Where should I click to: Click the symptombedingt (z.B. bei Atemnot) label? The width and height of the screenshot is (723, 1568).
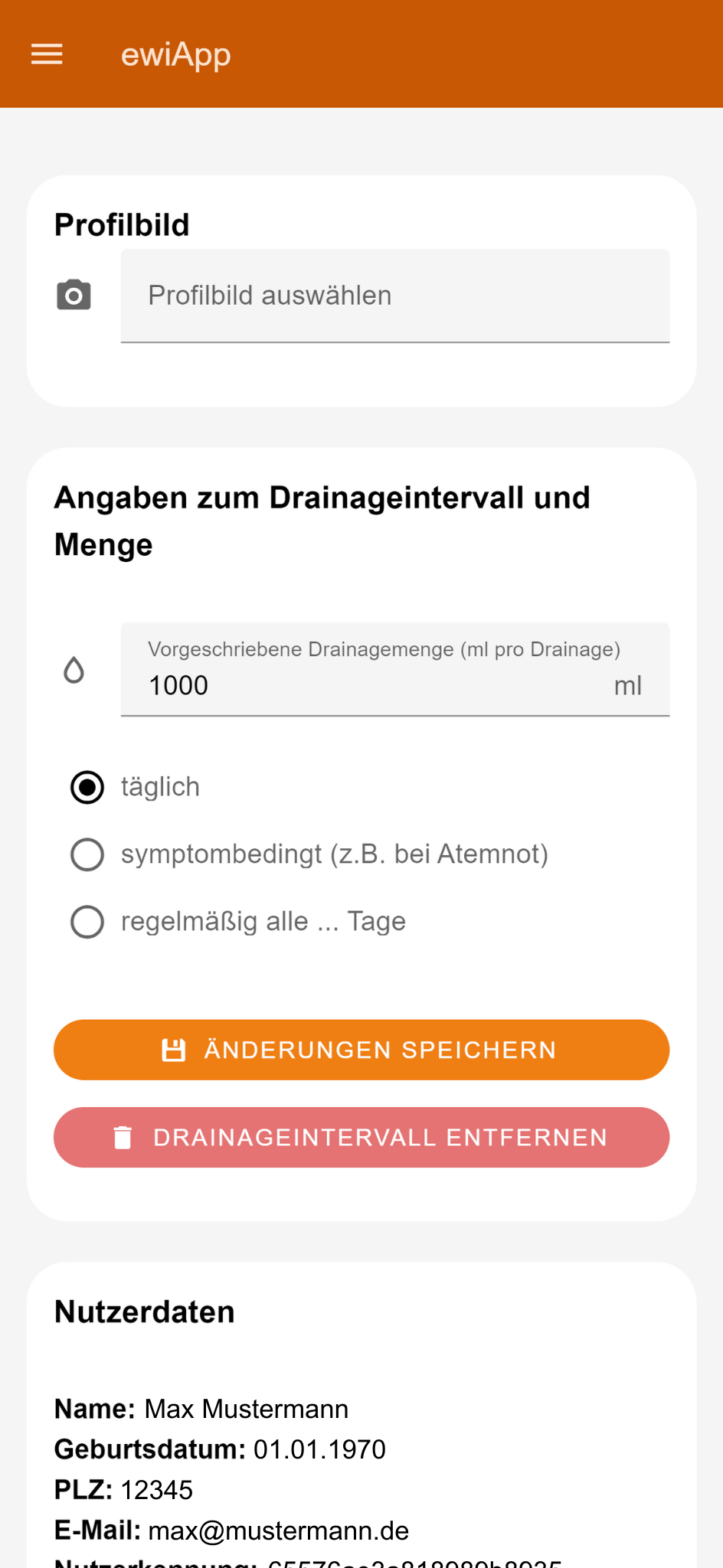point(334,854)
